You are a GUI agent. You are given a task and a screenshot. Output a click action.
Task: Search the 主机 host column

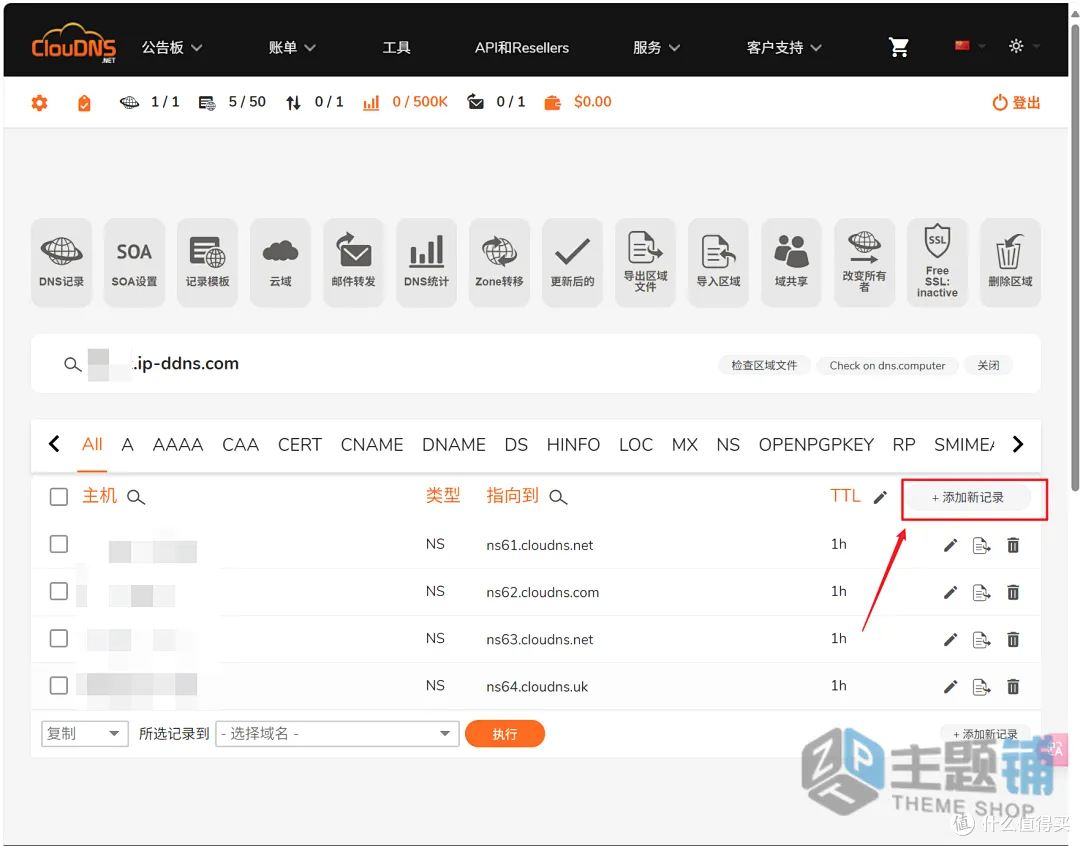coord(136,497)
